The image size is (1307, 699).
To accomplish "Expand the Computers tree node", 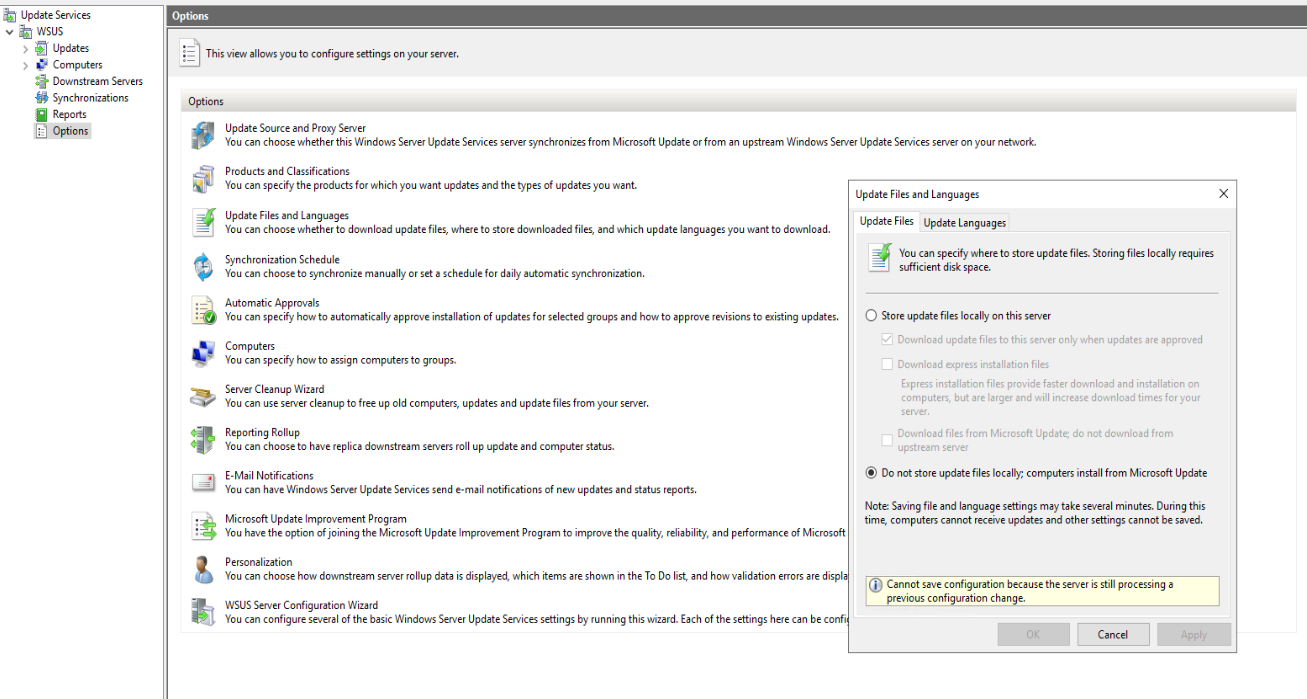I will [26, 65].
